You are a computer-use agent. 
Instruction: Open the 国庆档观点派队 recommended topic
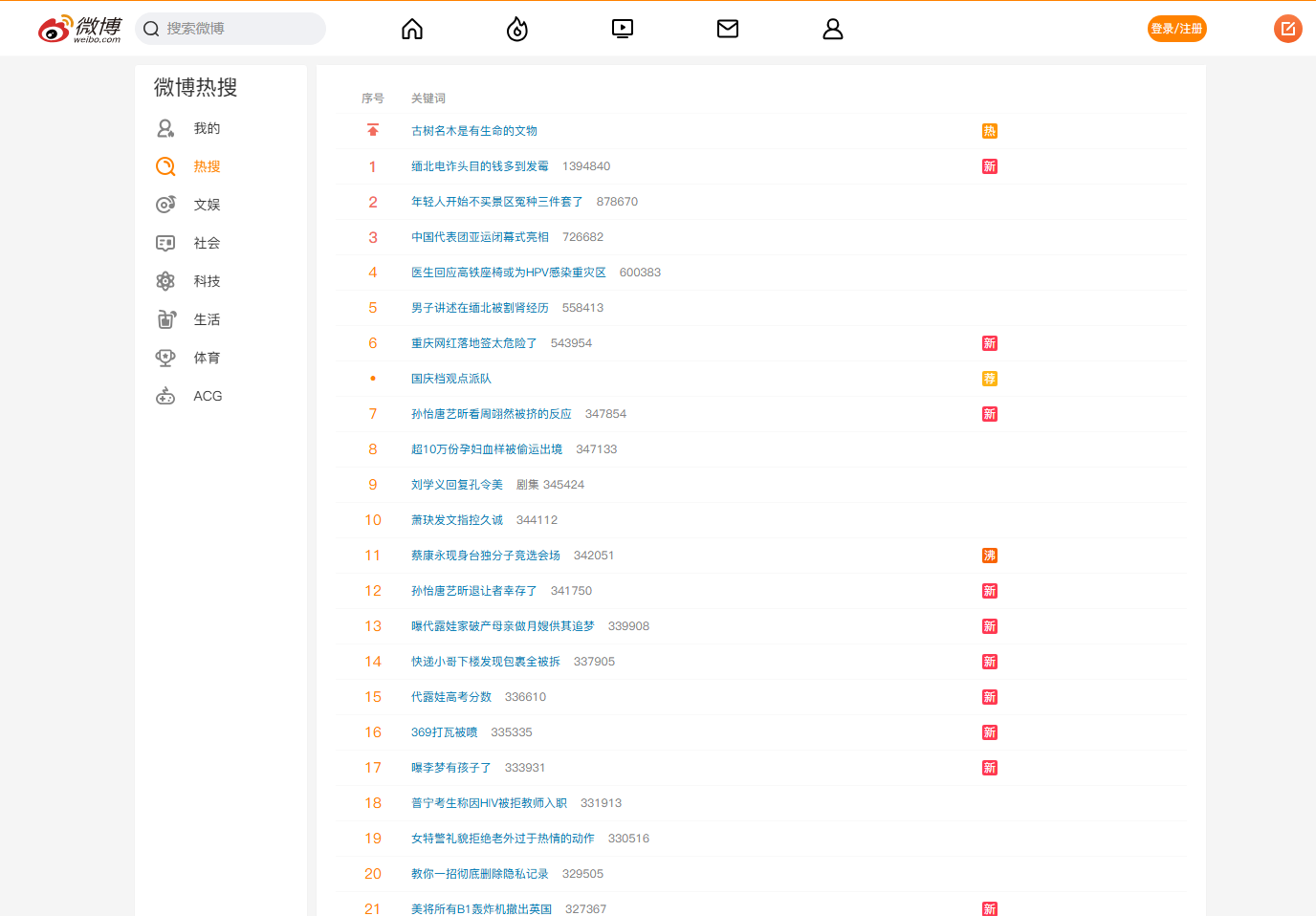[451, 379]
